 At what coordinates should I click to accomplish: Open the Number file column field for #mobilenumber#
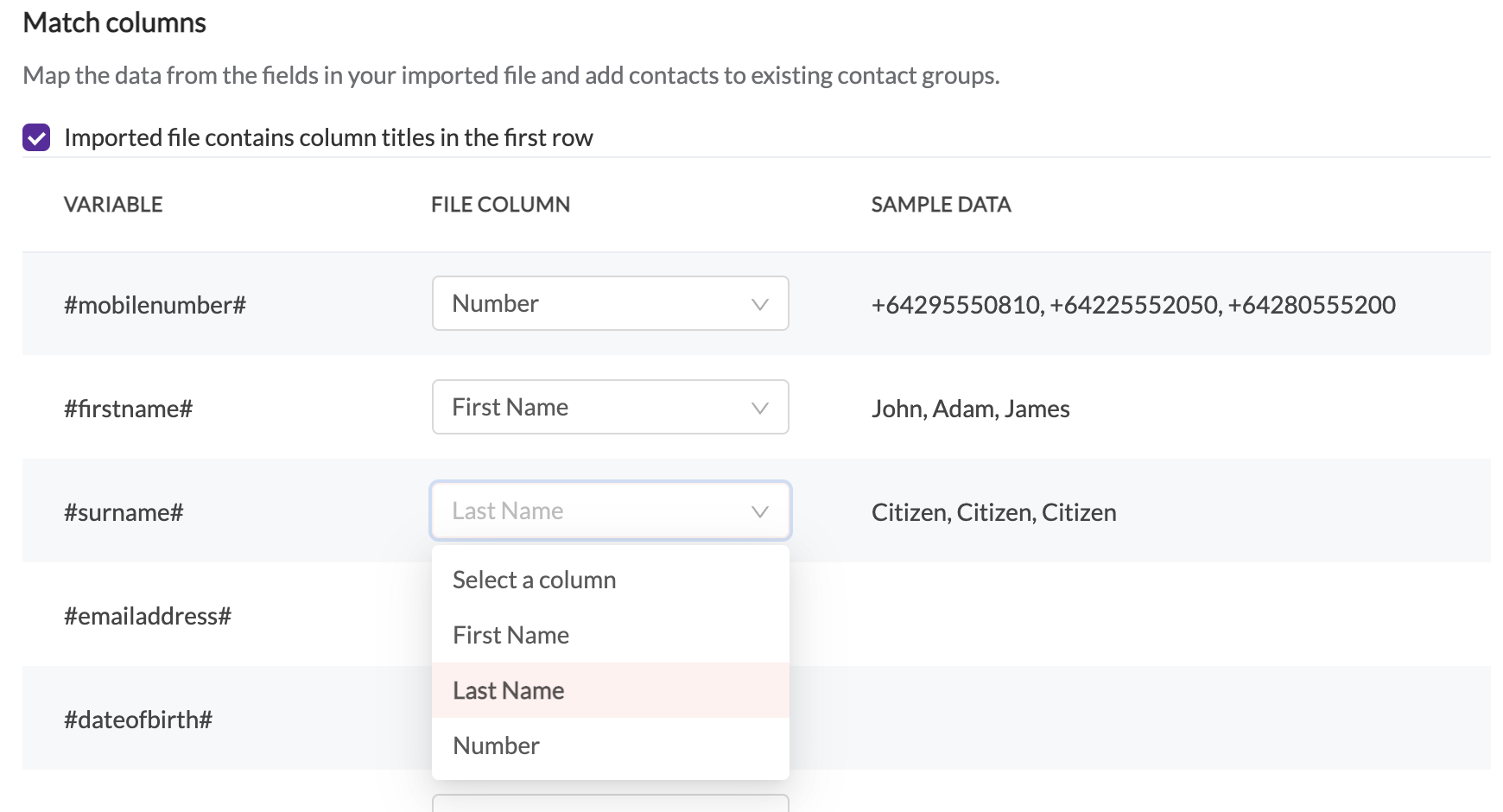pos(596,304)
